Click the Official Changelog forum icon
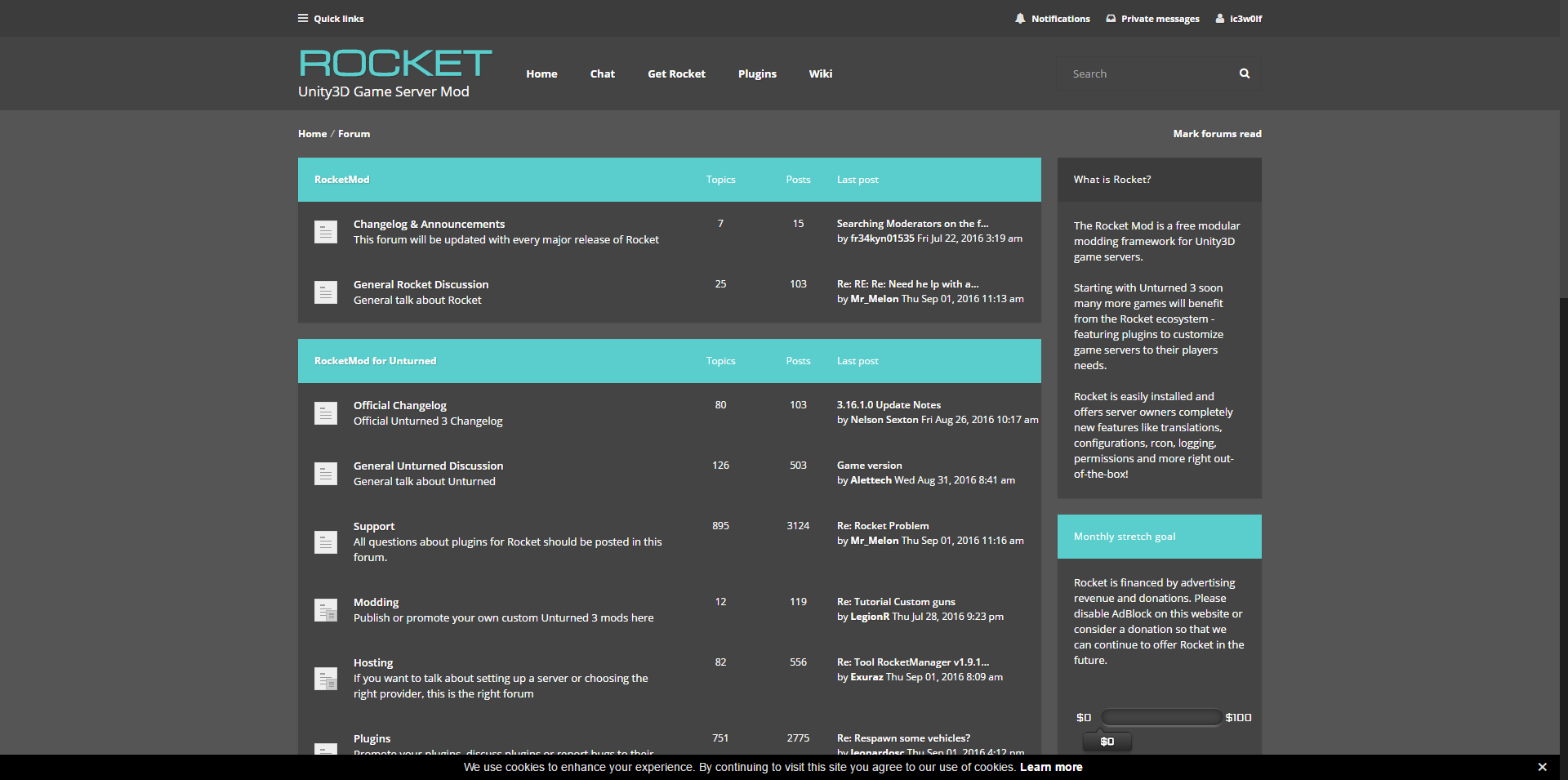This screenshot has height=780, width=1568. 326,413
